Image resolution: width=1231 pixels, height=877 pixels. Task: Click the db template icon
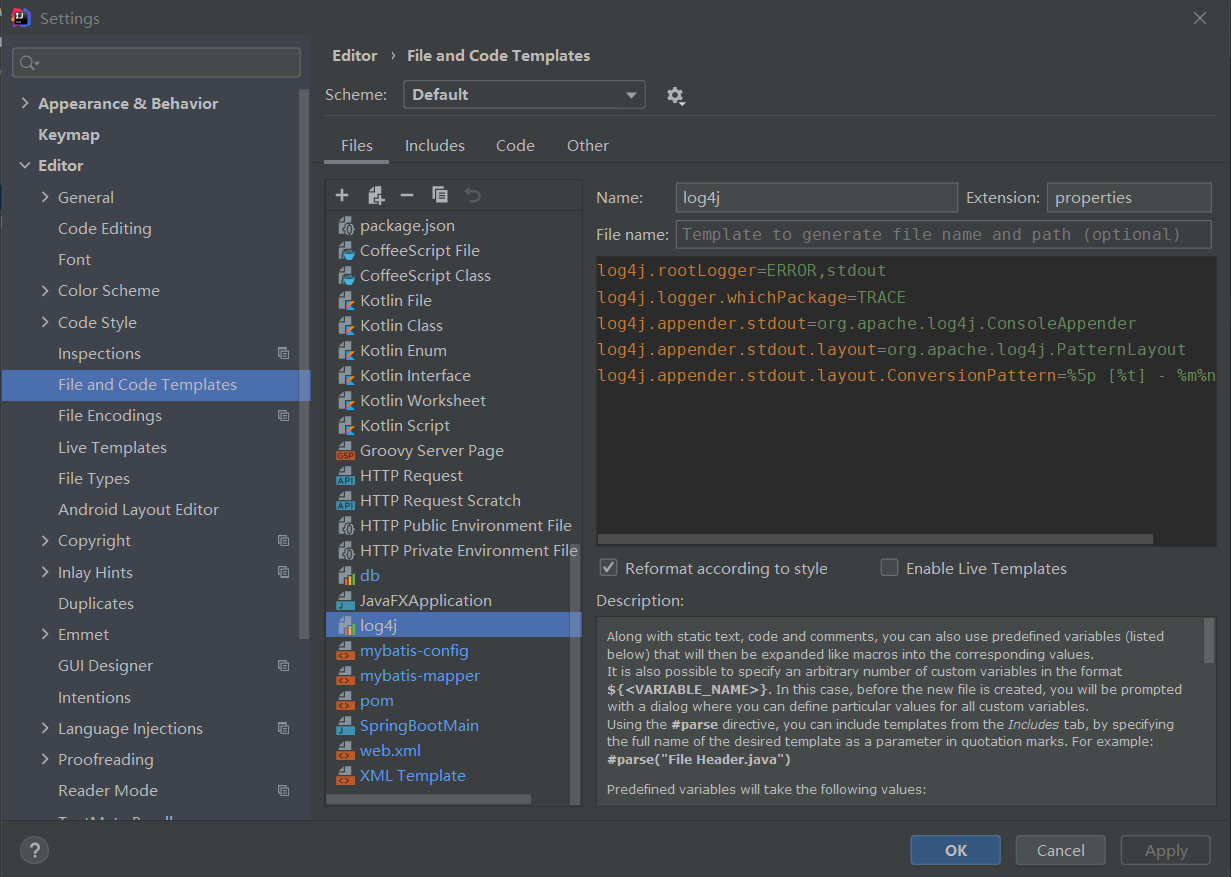(x=345, y=576)
